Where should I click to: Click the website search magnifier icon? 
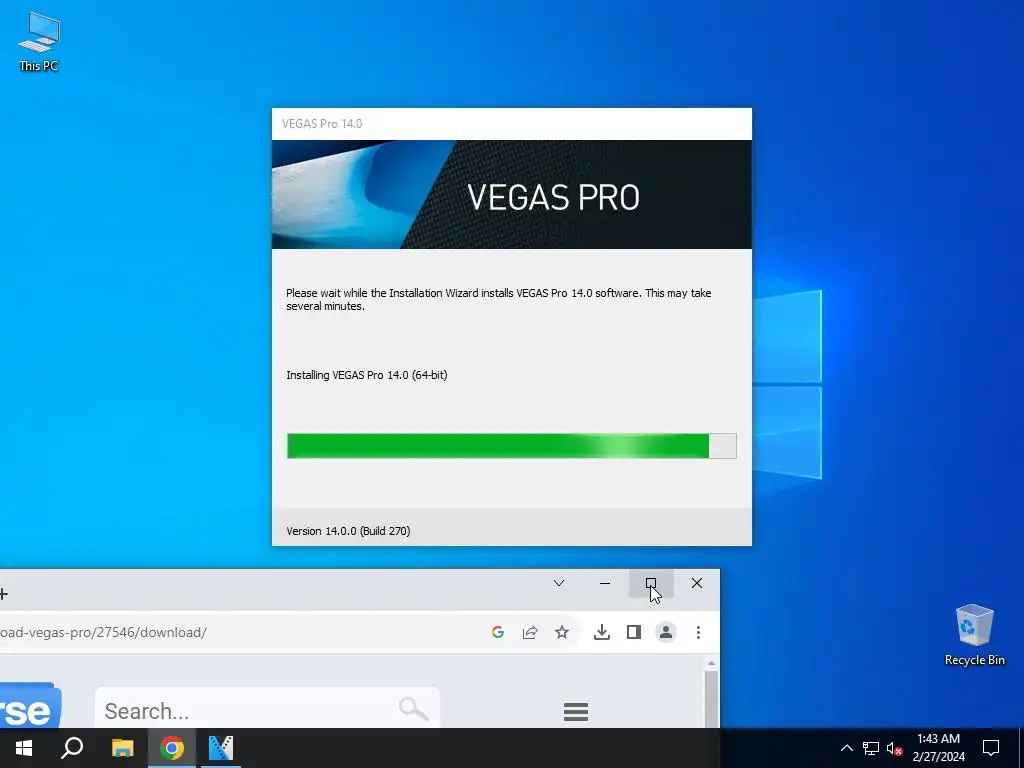coord(413,708)
